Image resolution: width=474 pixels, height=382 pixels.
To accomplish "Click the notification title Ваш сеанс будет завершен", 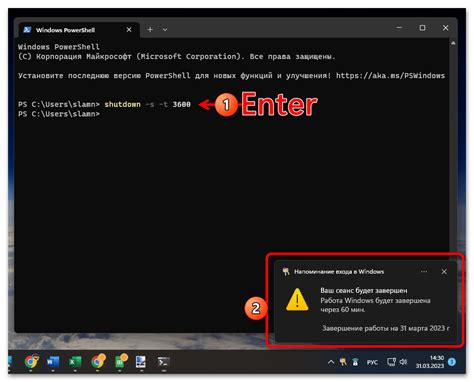I will [364, 291].
